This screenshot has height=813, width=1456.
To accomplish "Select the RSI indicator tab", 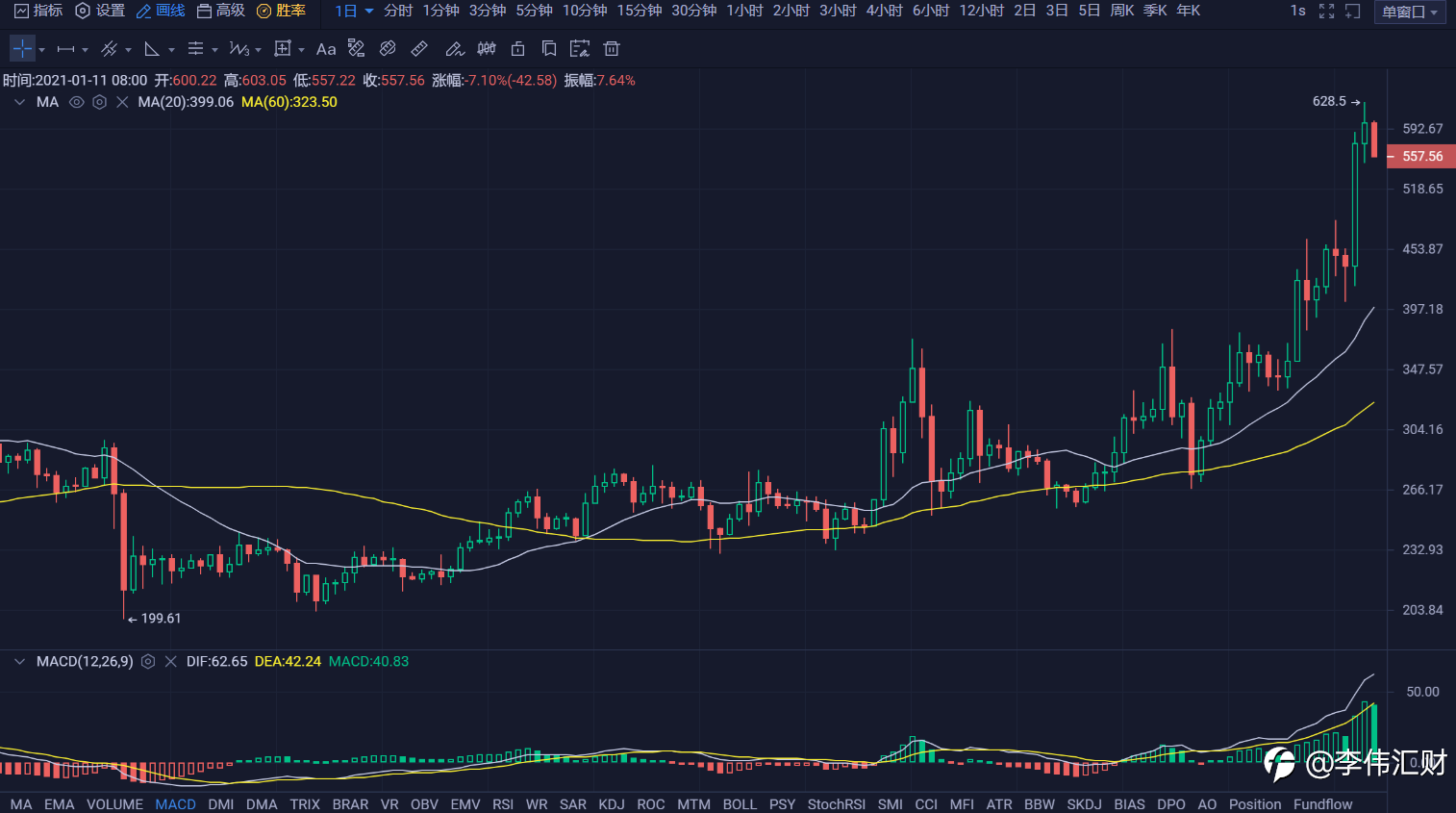I will pyautogui.click(x=503, y=804).
